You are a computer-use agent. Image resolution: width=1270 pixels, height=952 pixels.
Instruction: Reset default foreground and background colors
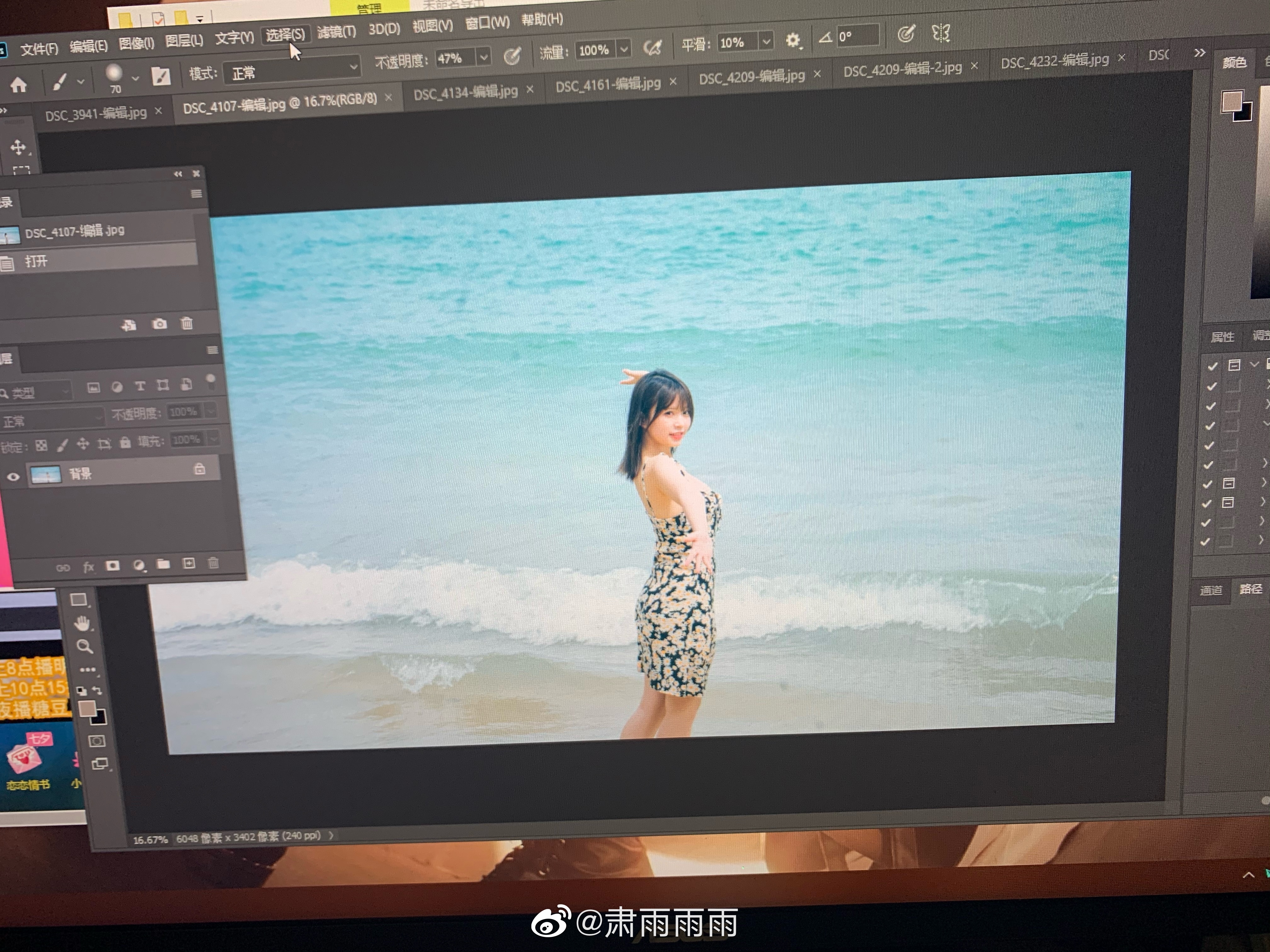click(82, 690)
